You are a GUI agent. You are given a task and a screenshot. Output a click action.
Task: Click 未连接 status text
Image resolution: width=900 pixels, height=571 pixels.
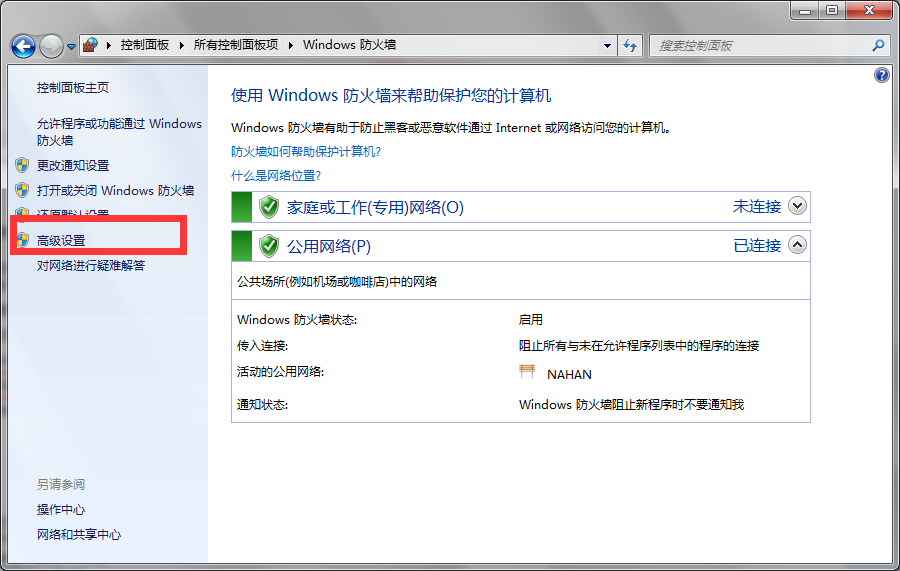click(757, 207)
